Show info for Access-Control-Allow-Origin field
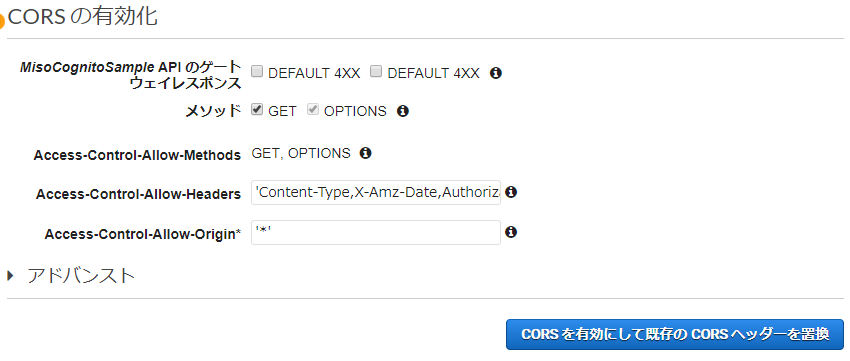Screen dimensions: 850x361 [511, 232]
